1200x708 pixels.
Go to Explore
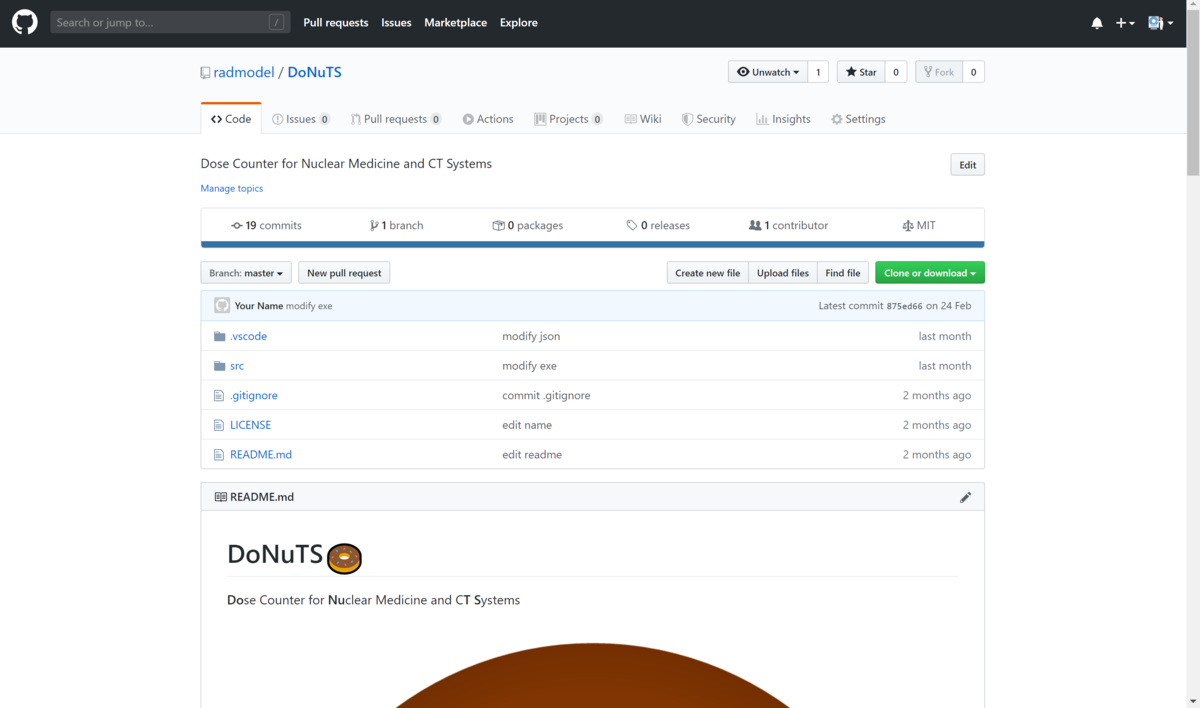pyautogui.click(x=519, y=22)
